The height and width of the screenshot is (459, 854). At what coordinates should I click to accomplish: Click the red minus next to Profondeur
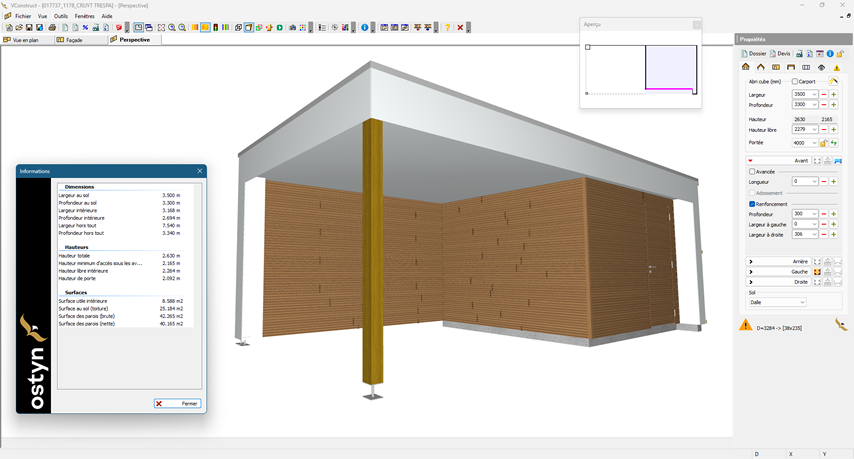click(823, 105)
